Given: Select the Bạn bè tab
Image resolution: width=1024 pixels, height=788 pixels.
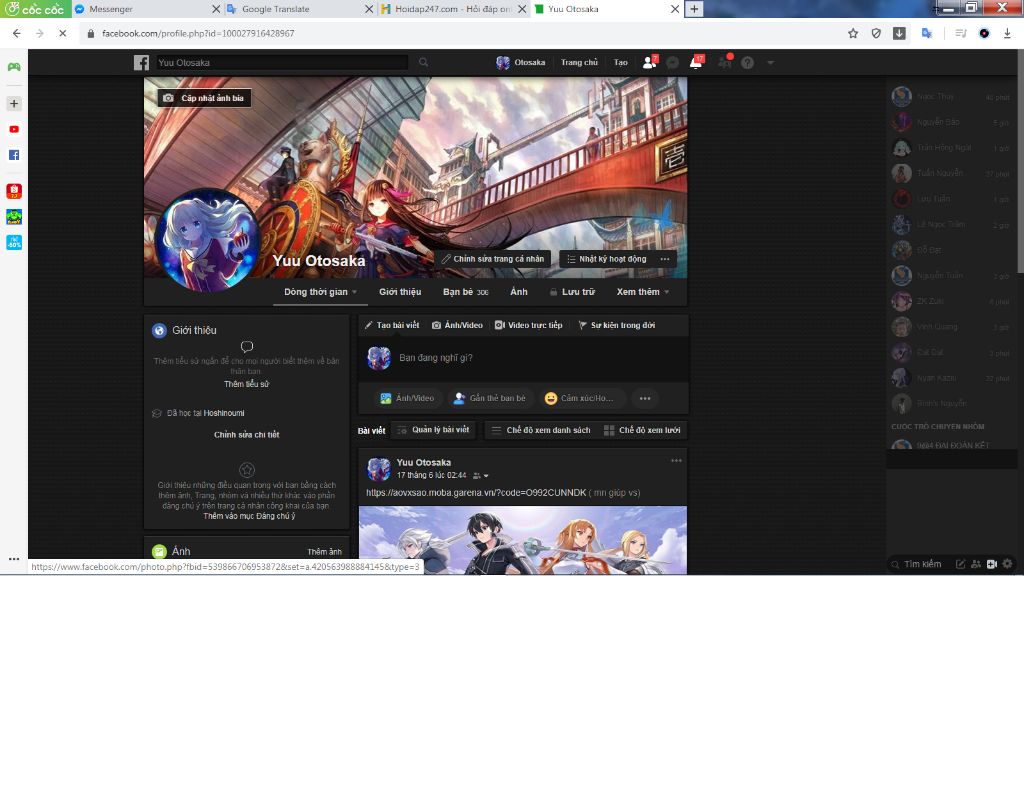Looking at the screenshot, I should pos(466,292).
